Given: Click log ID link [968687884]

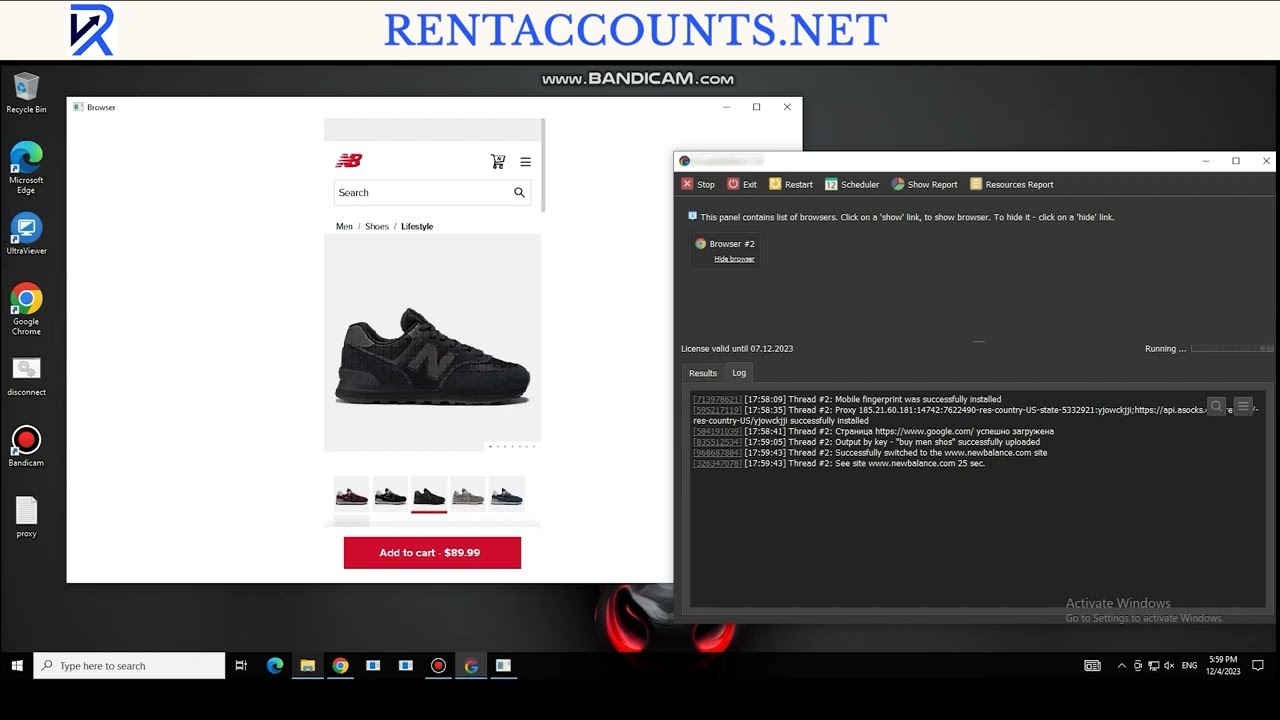Looking at the screenshot, I should pos(718,453).
